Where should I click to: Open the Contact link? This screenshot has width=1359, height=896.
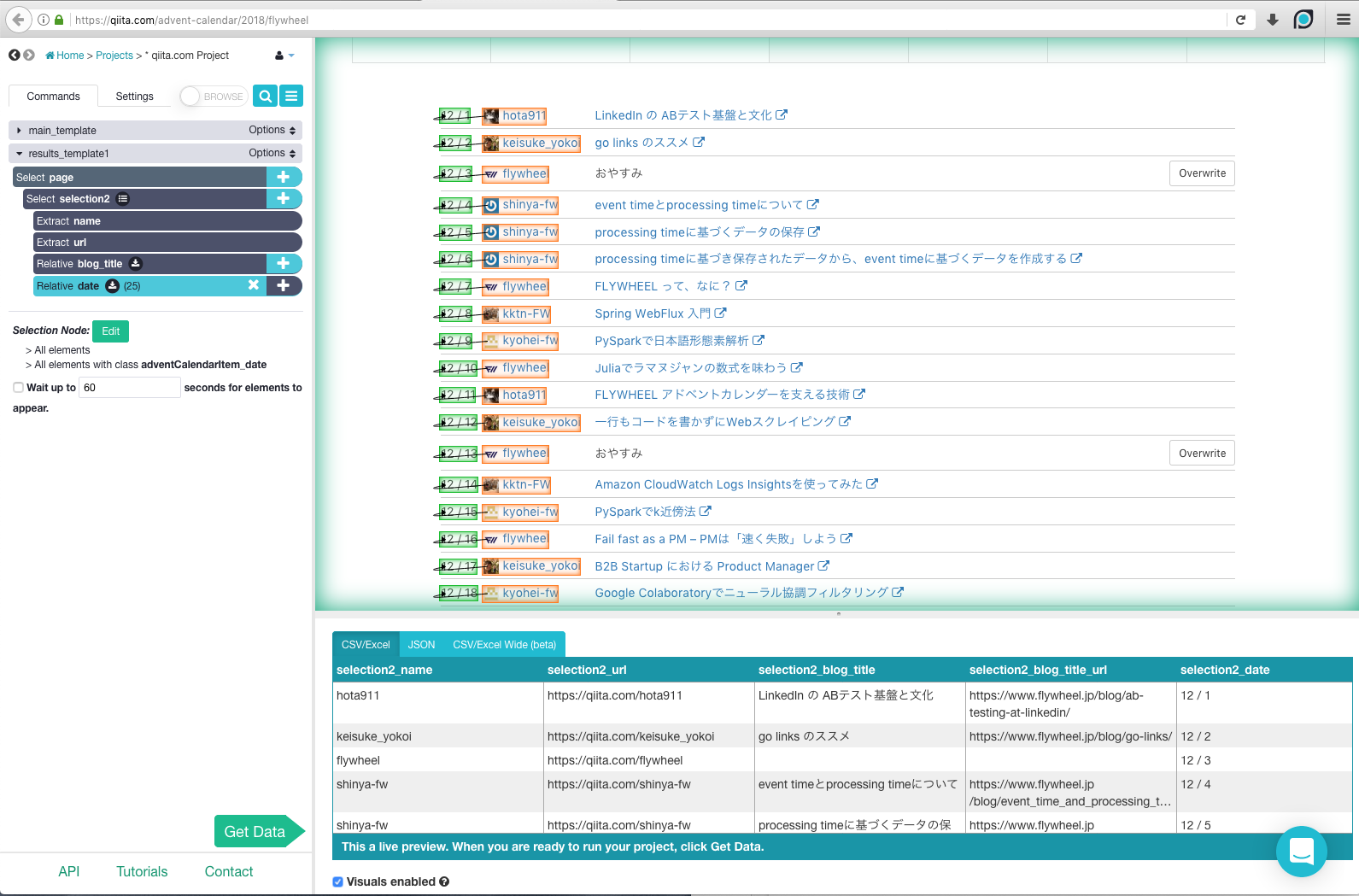[229, 871]
